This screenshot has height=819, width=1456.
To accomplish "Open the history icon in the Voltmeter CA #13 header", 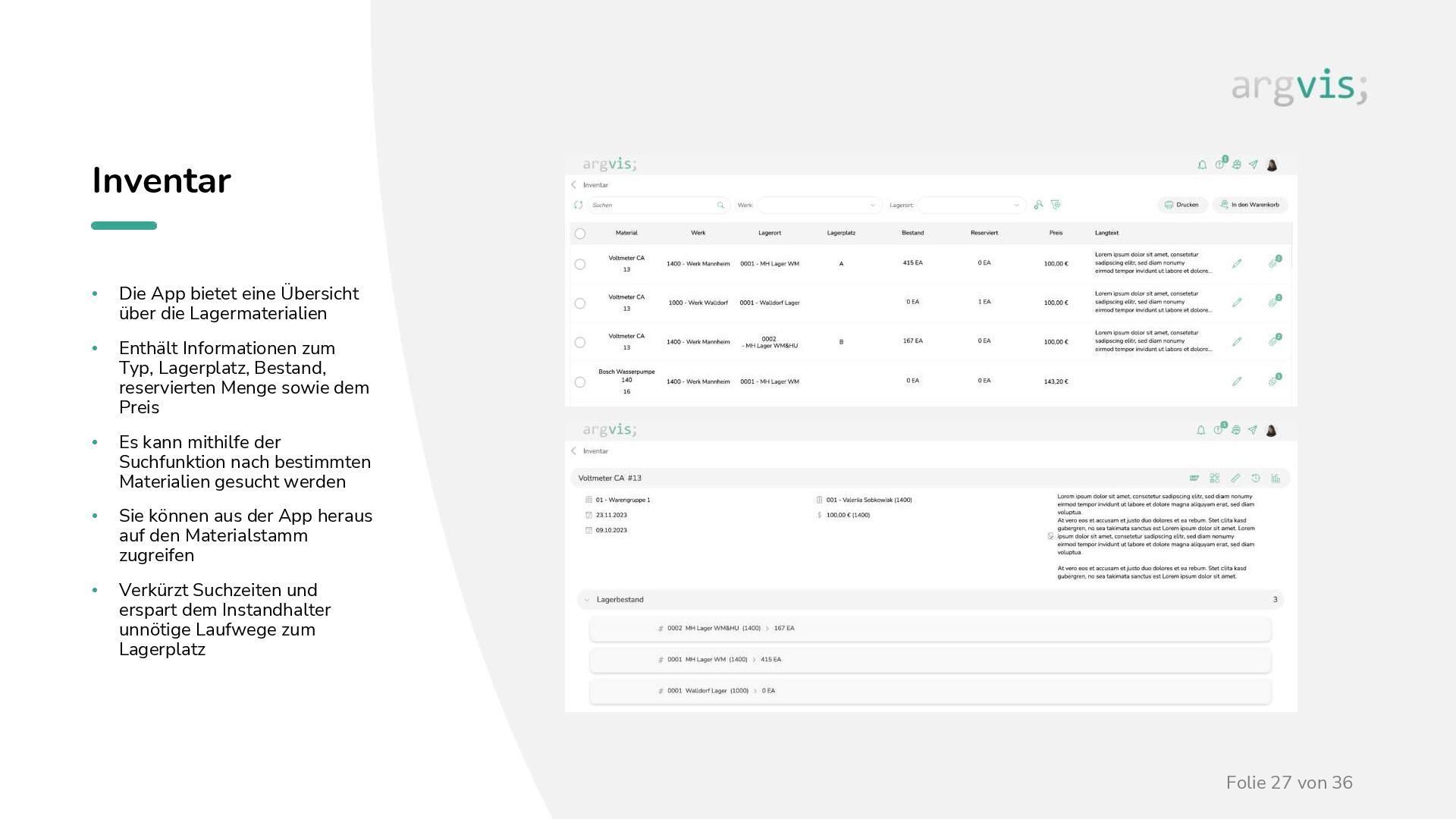I will point(1256,478).
